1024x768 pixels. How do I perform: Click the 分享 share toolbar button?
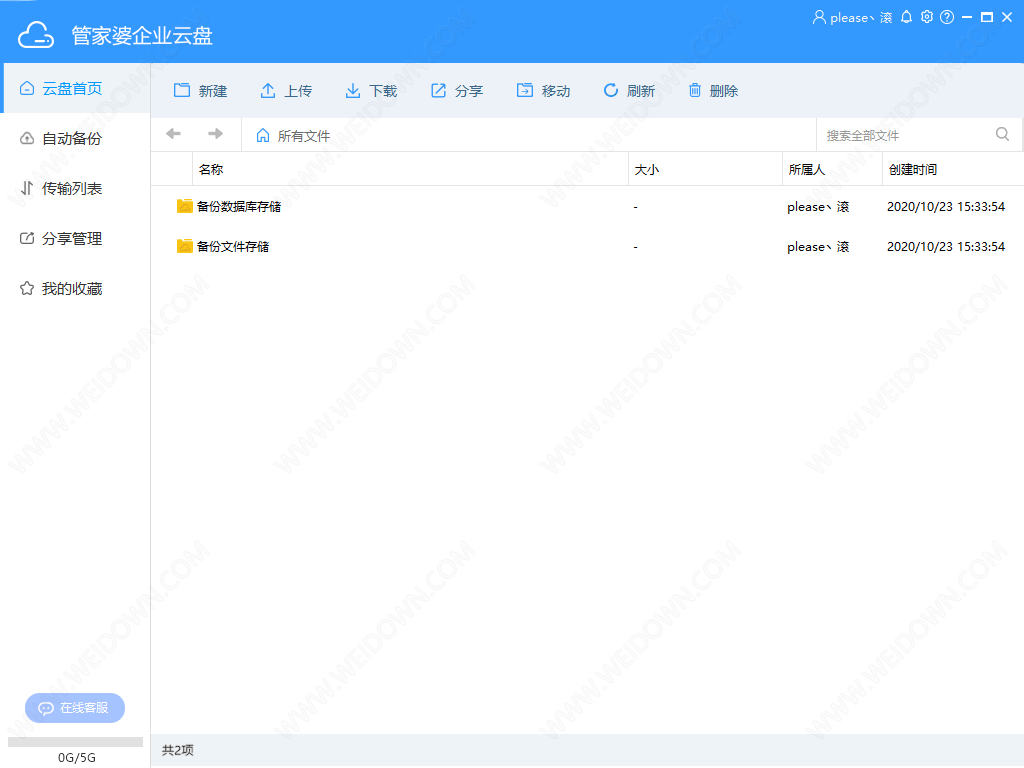pyautogui.click(x=457, y=91)
